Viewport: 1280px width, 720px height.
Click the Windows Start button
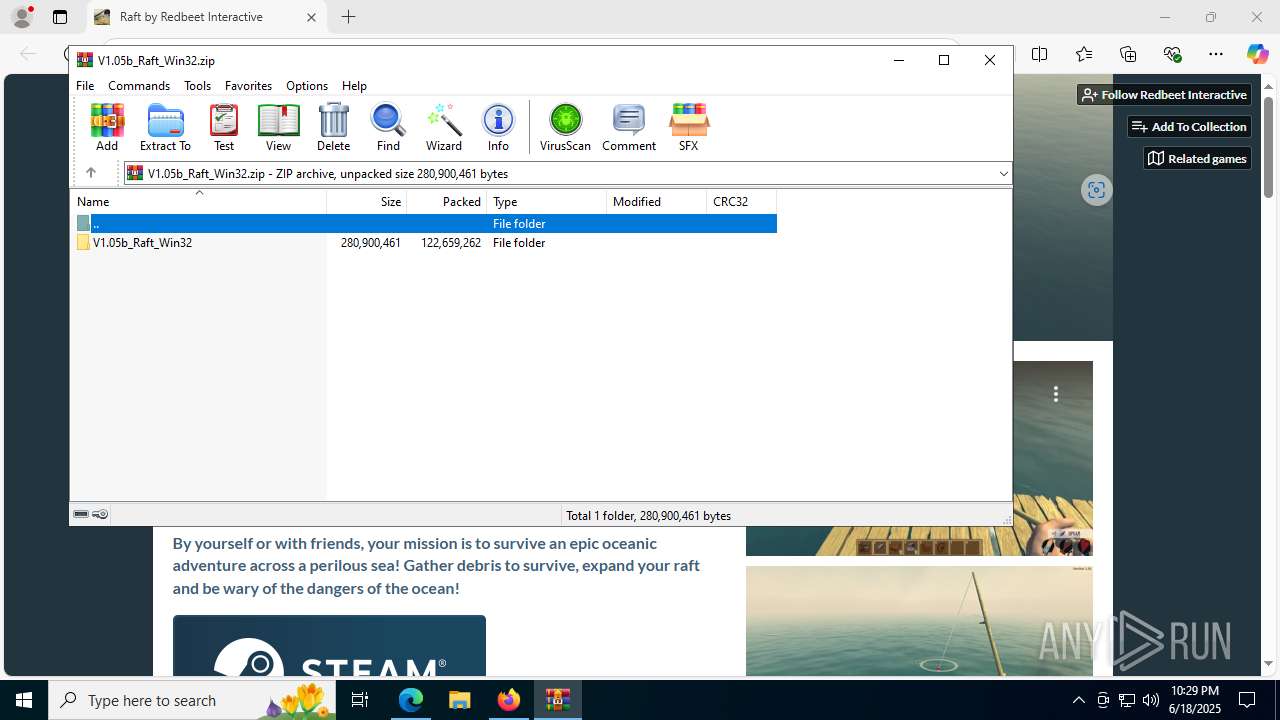coord(24,700)
